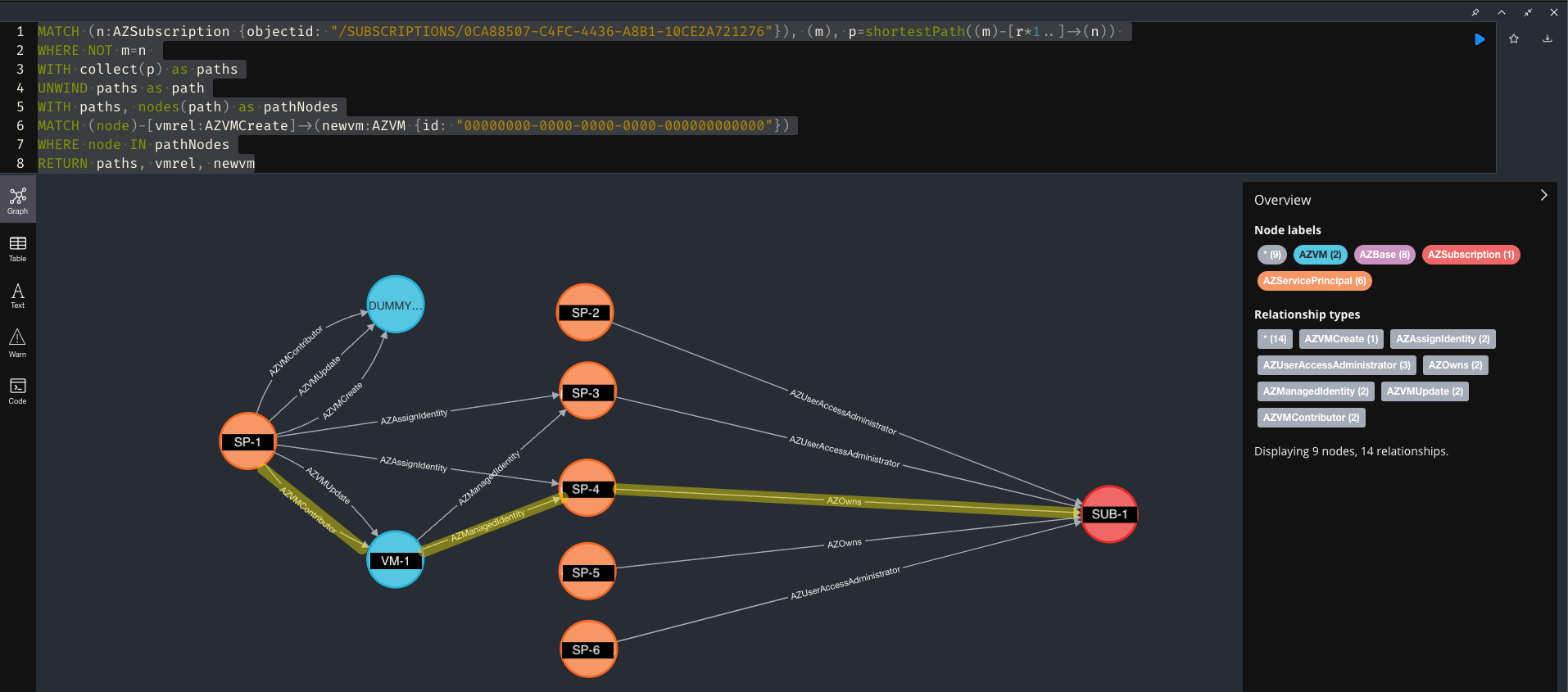Click the VM-1 node in the graph
Screen dimensions: 1568x692
pyautogui.click(x=395, y=560)
